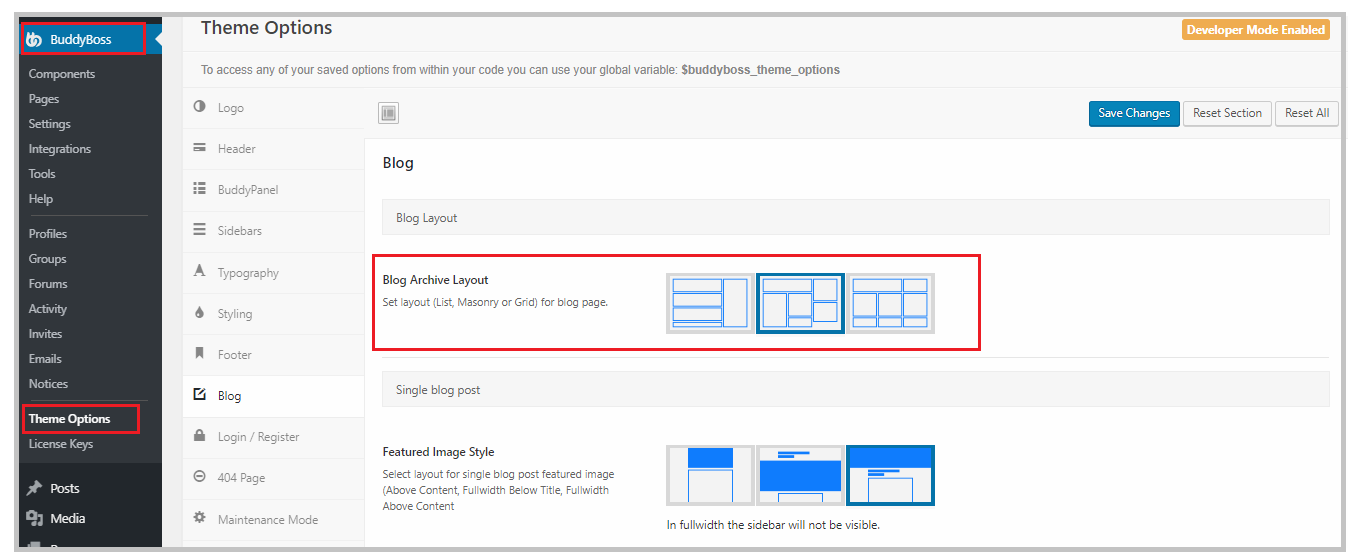The height and width of the screenshot is (560, 1356).
Task: Click the $buddyboss_theme_options variable text
Action: pos(760,70)
